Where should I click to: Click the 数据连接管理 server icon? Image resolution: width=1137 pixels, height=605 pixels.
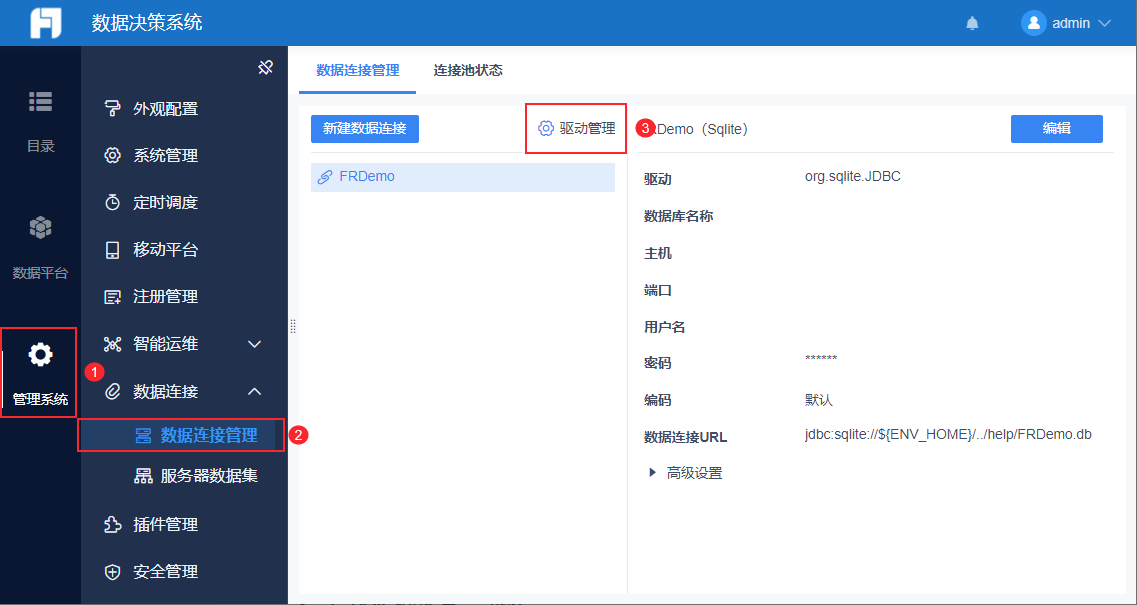point(143,435)
